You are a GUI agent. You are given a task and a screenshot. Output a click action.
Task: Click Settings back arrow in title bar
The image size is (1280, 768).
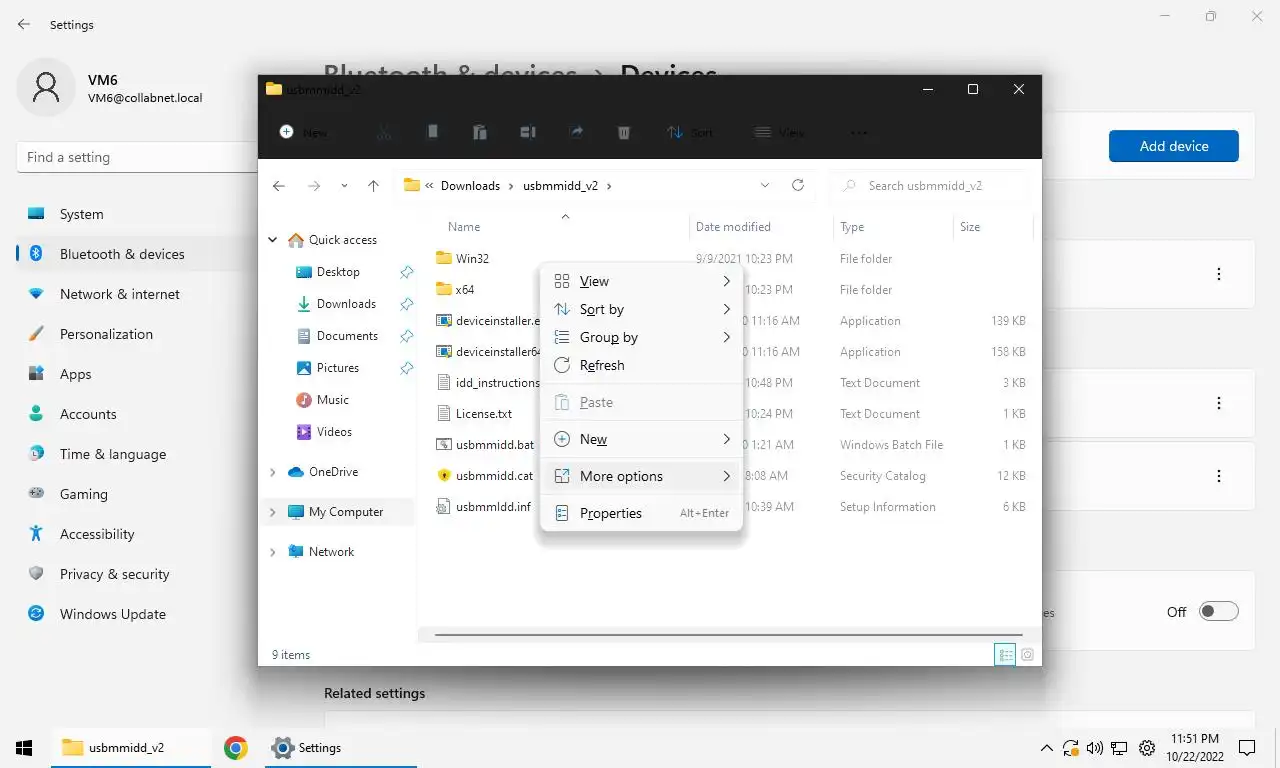(24, 24)
